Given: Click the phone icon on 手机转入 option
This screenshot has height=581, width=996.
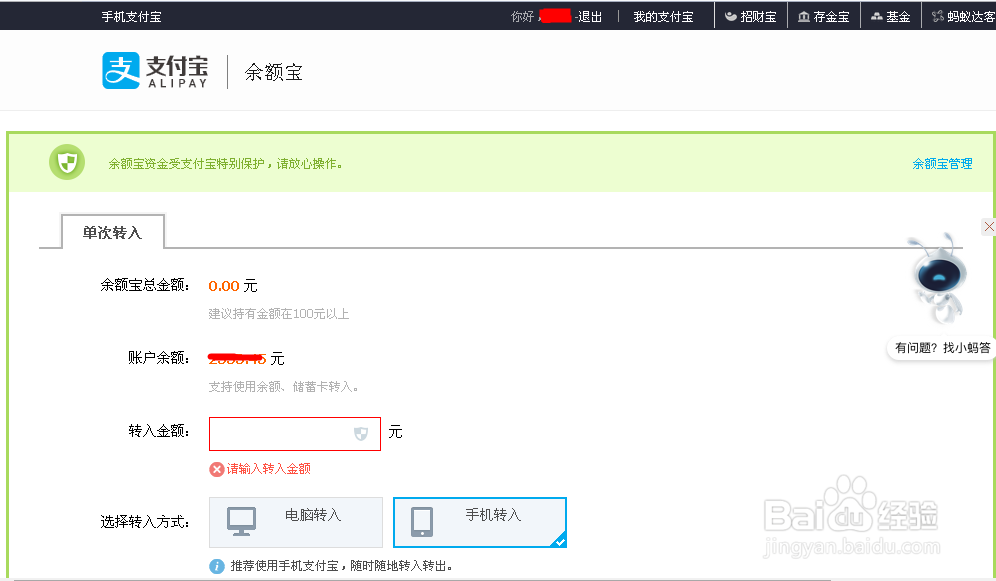Looking at the screenshot, I should tap(423, 521).
